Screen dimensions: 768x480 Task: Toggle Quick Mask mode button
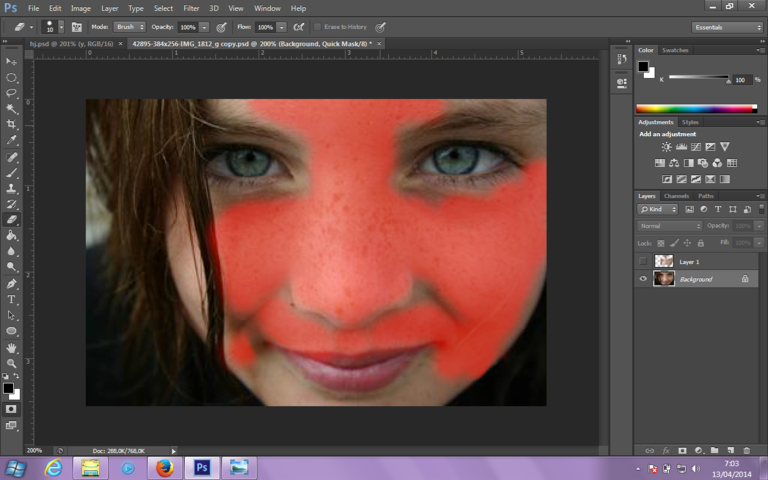(12, 409)
